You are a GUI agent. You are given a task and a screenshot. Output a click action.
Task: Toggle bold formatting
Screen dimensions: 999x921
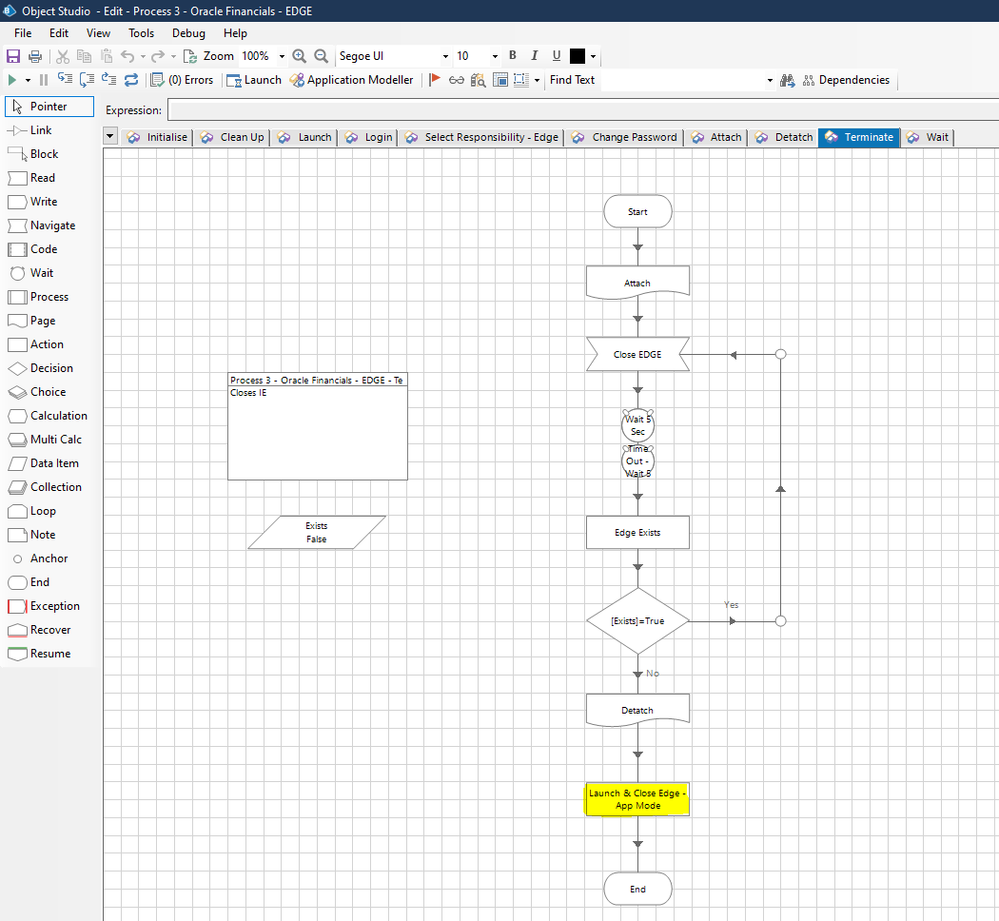click(513, 56)
